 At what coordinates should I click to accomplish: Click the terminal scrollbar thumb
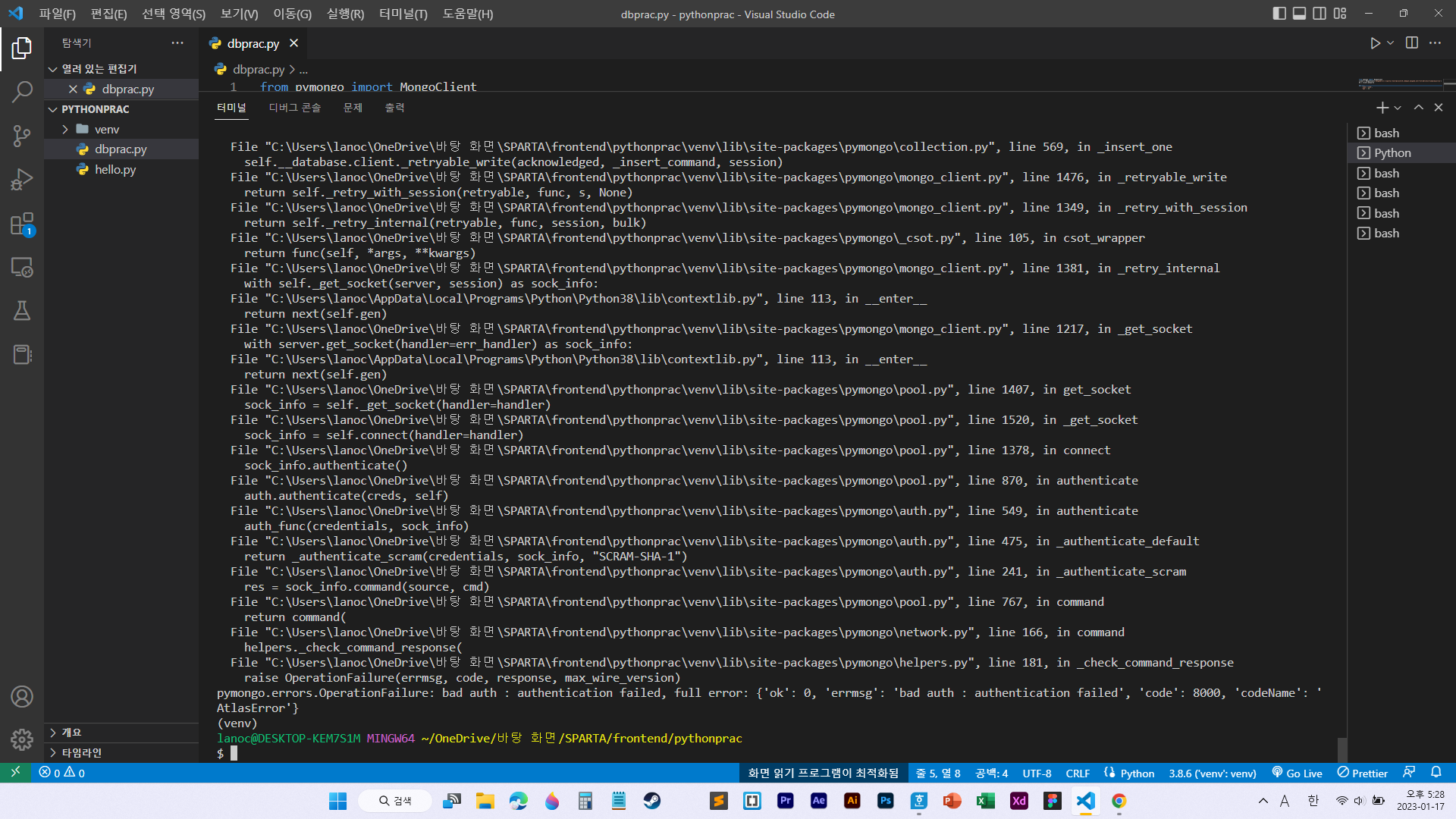(x=1342, y=750)
